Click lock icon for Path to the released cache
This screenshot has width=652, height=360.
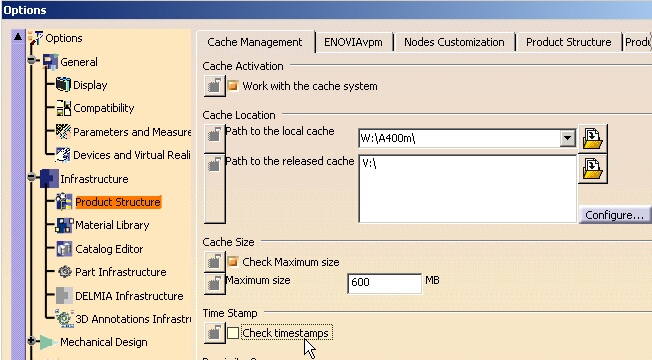[x=214, y=189]
